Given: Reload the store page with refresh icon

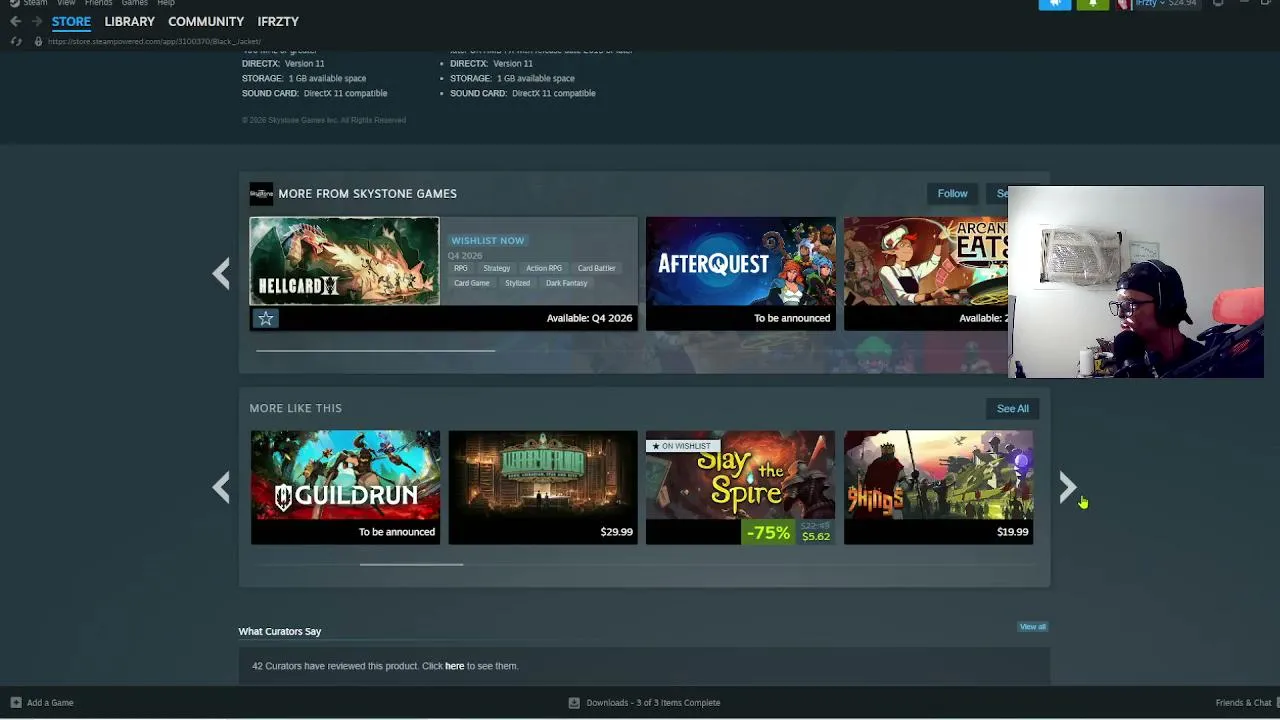Looking at the screenshot, I should (16, 41).
